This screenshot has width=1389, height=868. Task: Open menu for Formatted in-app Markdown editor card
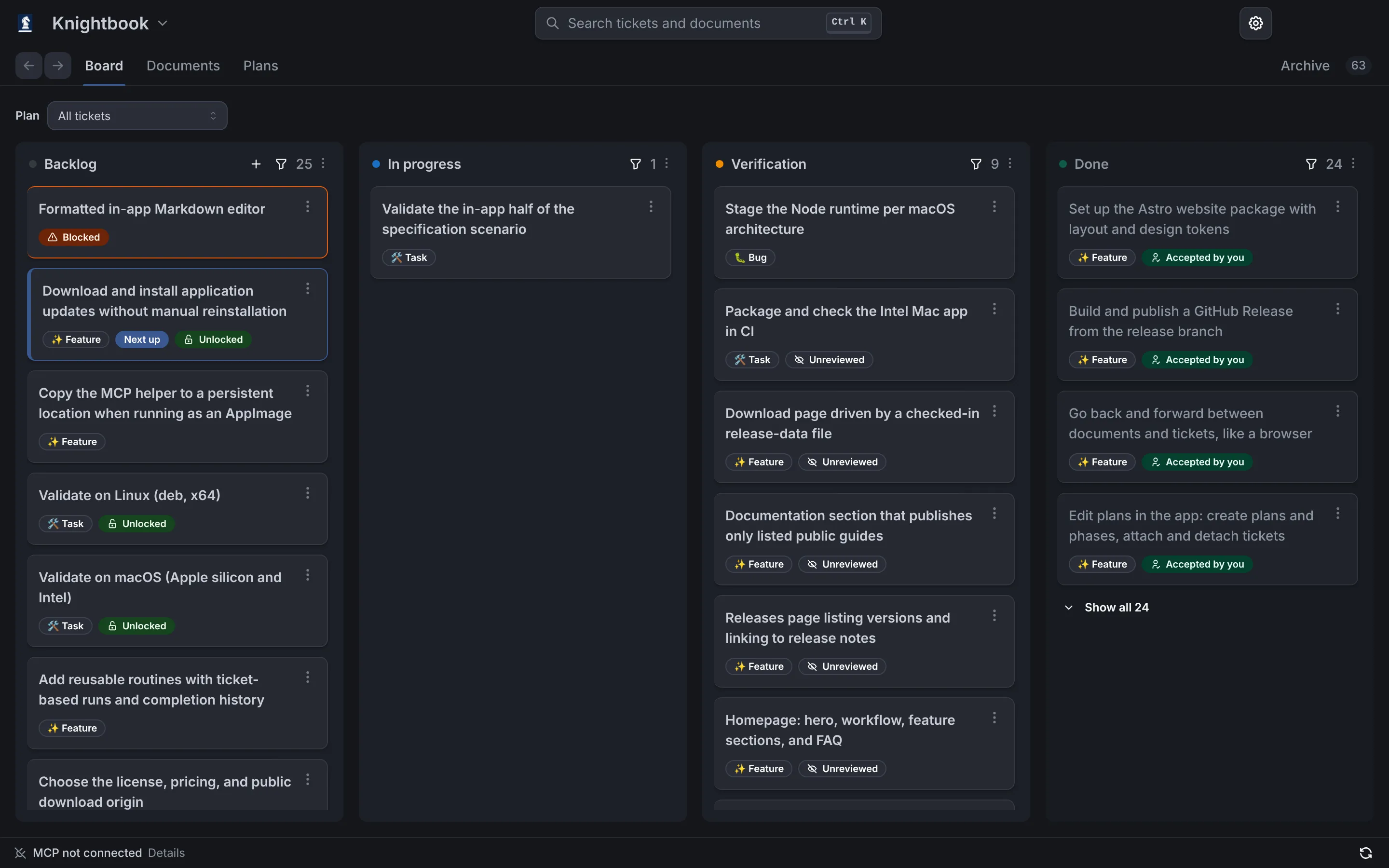(x=308, y=207)
